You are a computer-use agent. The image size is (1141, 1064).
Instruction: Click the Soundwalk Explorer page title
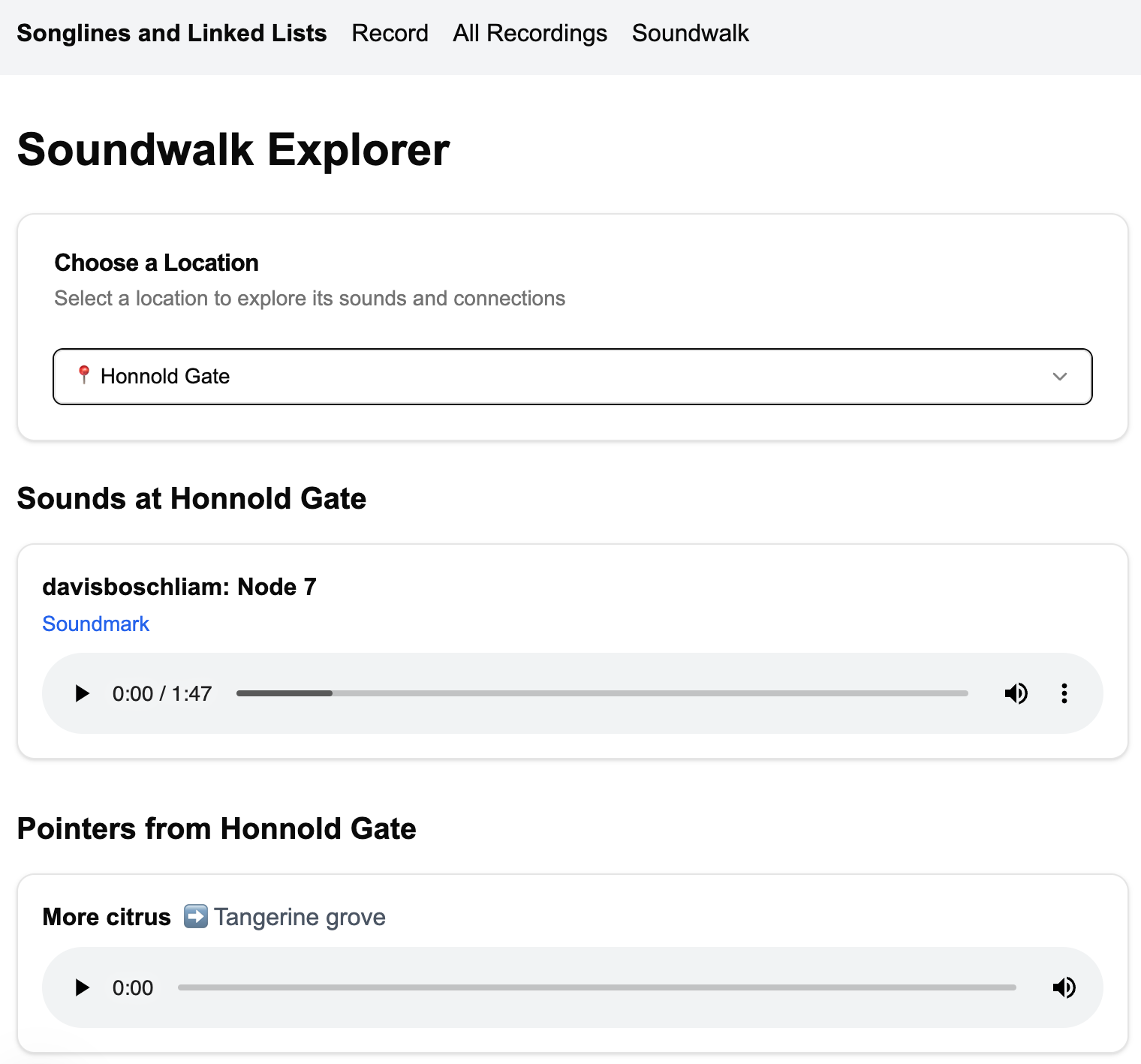coord(233,149)
